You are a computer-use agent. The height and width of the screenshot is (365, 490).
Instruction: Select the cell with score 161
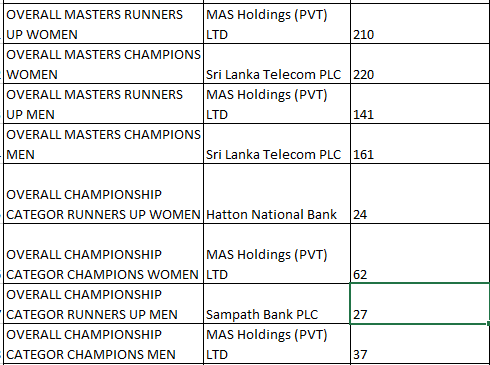pos(420,144)
